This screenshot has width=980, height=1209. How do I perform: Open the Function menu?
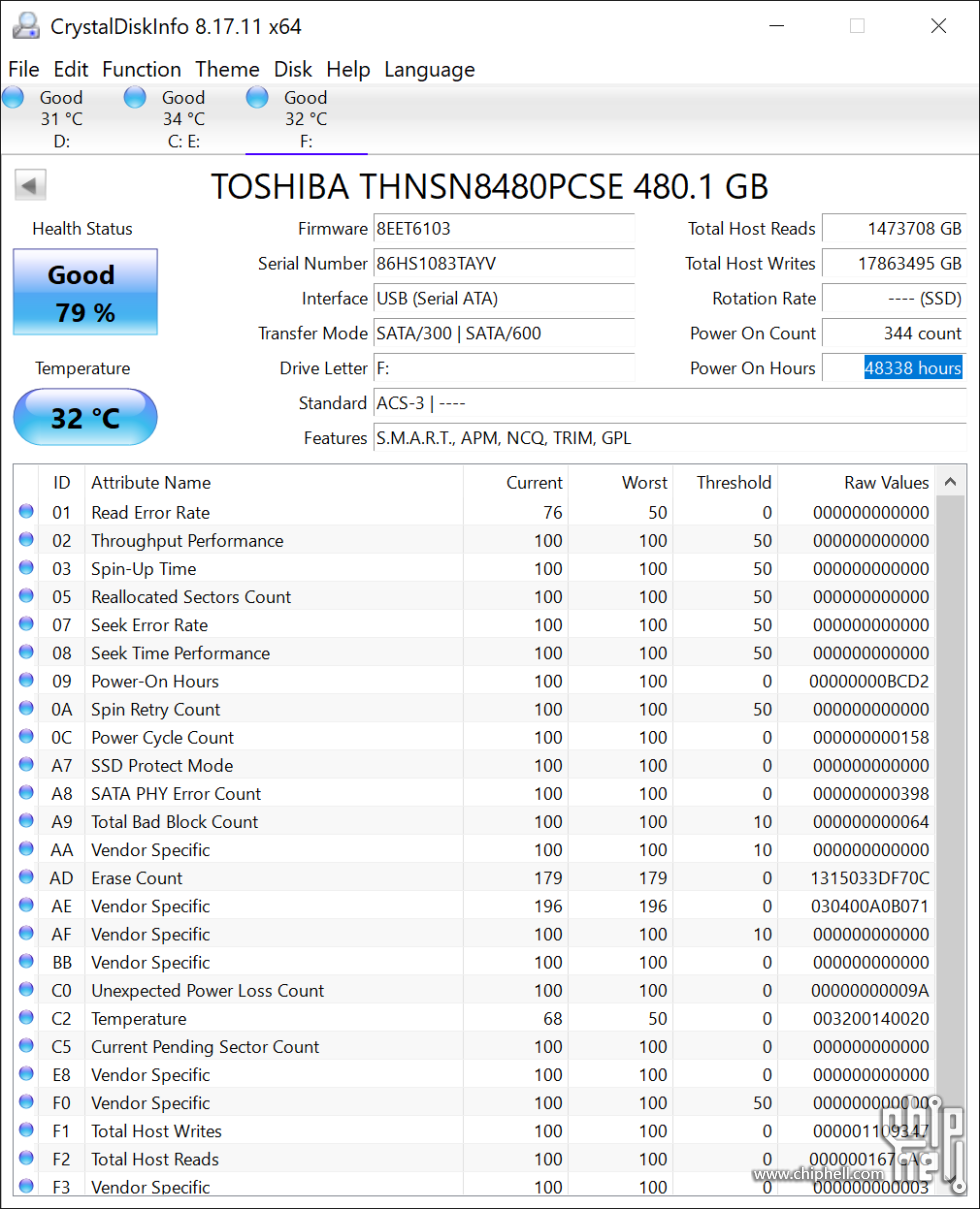pyautogui.click(x=142, y=69)
